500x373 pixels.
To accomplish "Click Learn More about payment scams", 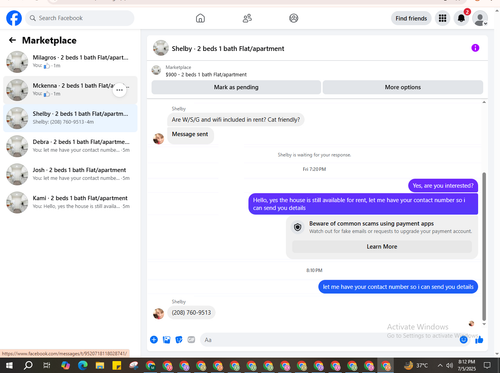I will tap(382, 247).
